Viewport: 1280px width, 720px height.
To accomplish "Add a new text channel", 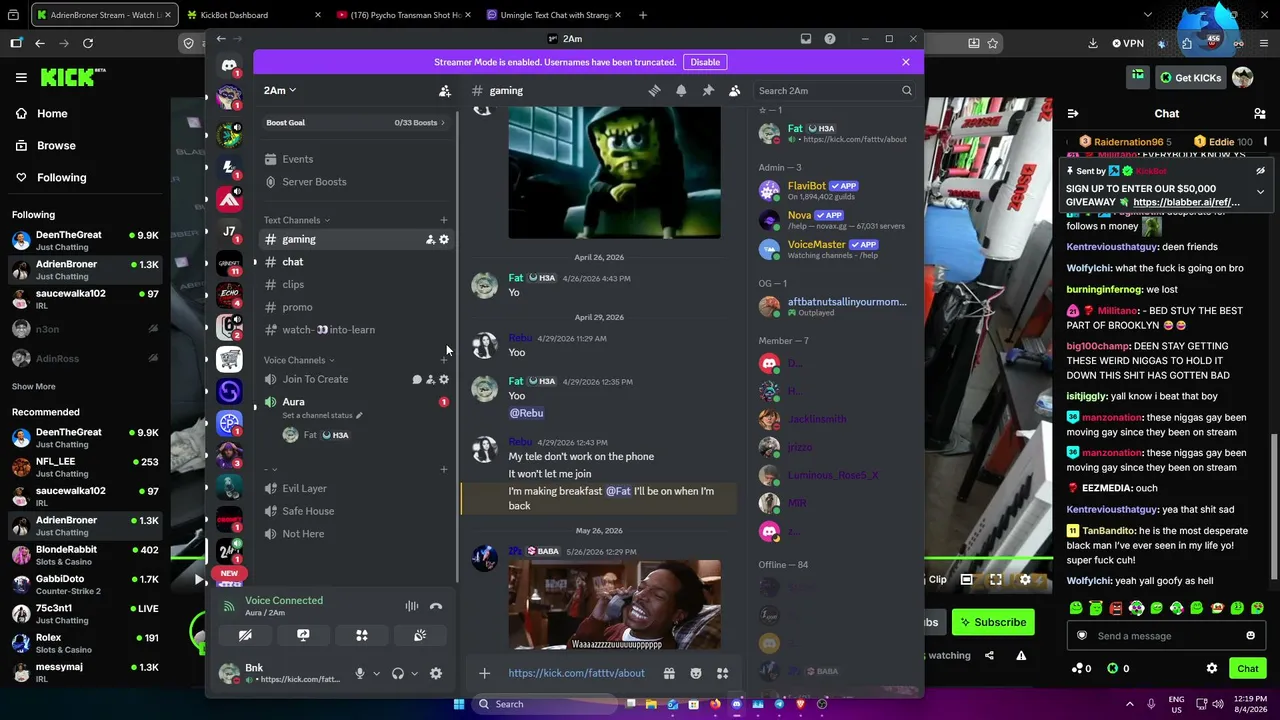I will point(444,220).
